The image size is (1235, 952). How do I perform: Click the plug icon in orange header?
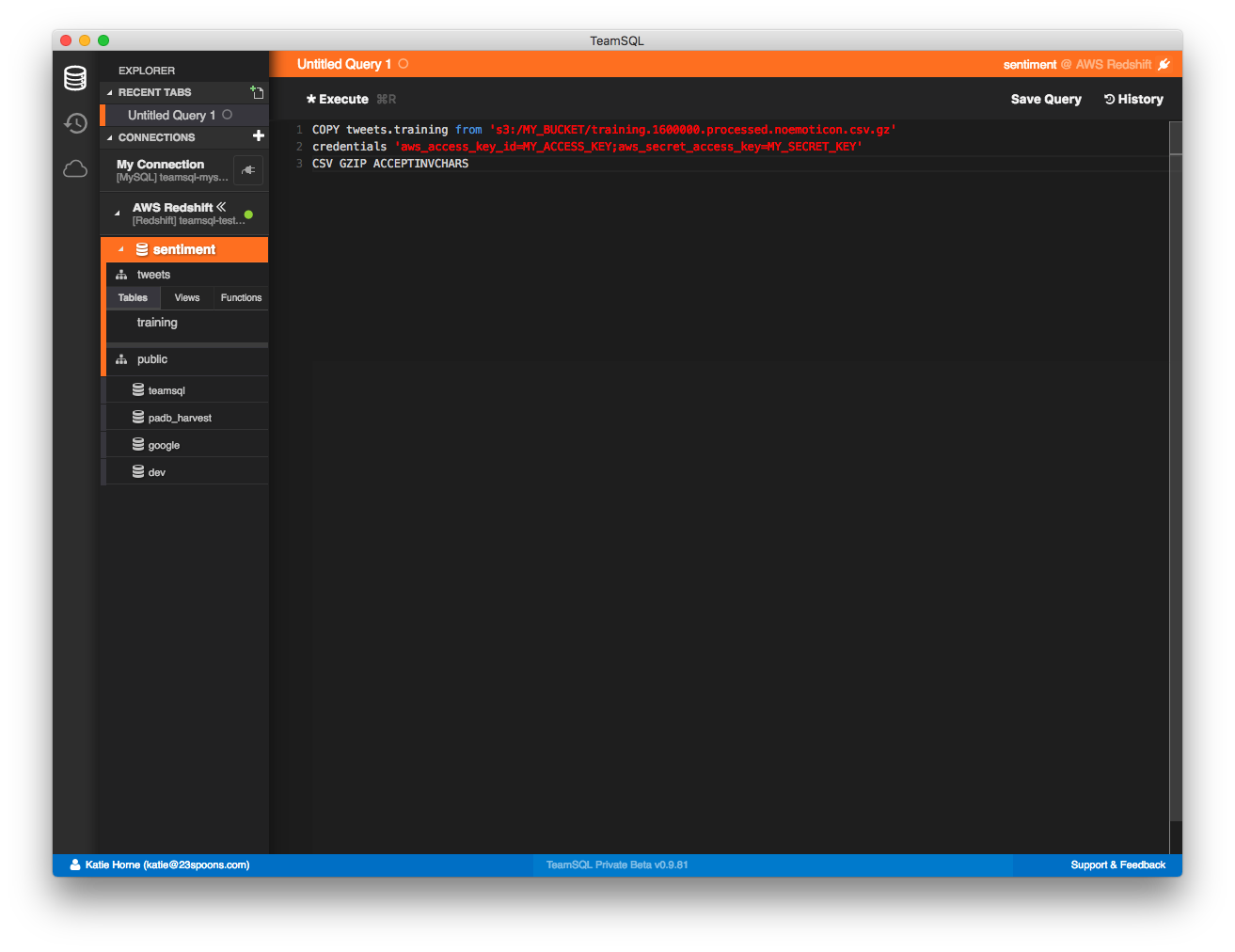coord(1164,64)
